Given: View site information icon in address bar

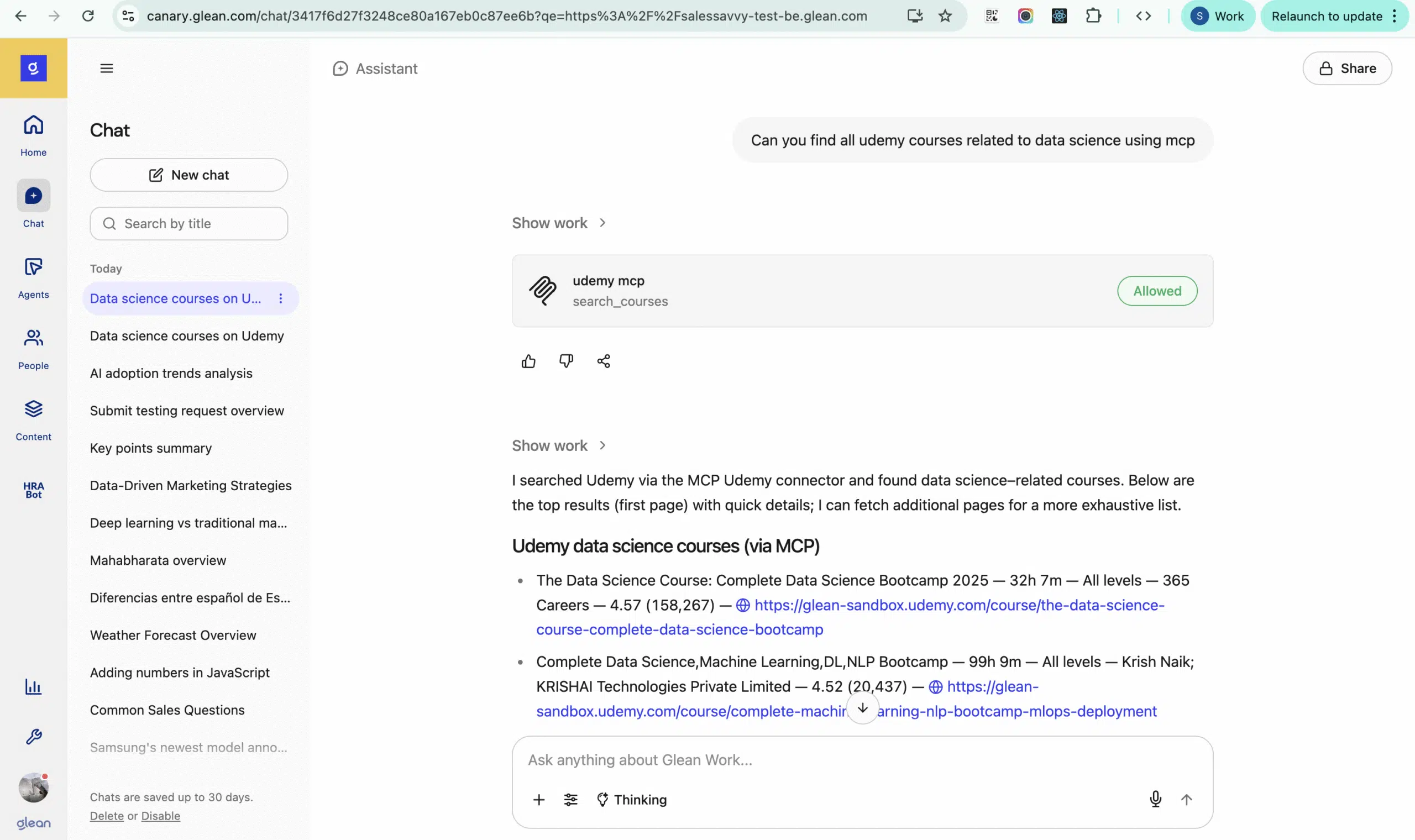Looking at the screenshot, I should [128, 16].
